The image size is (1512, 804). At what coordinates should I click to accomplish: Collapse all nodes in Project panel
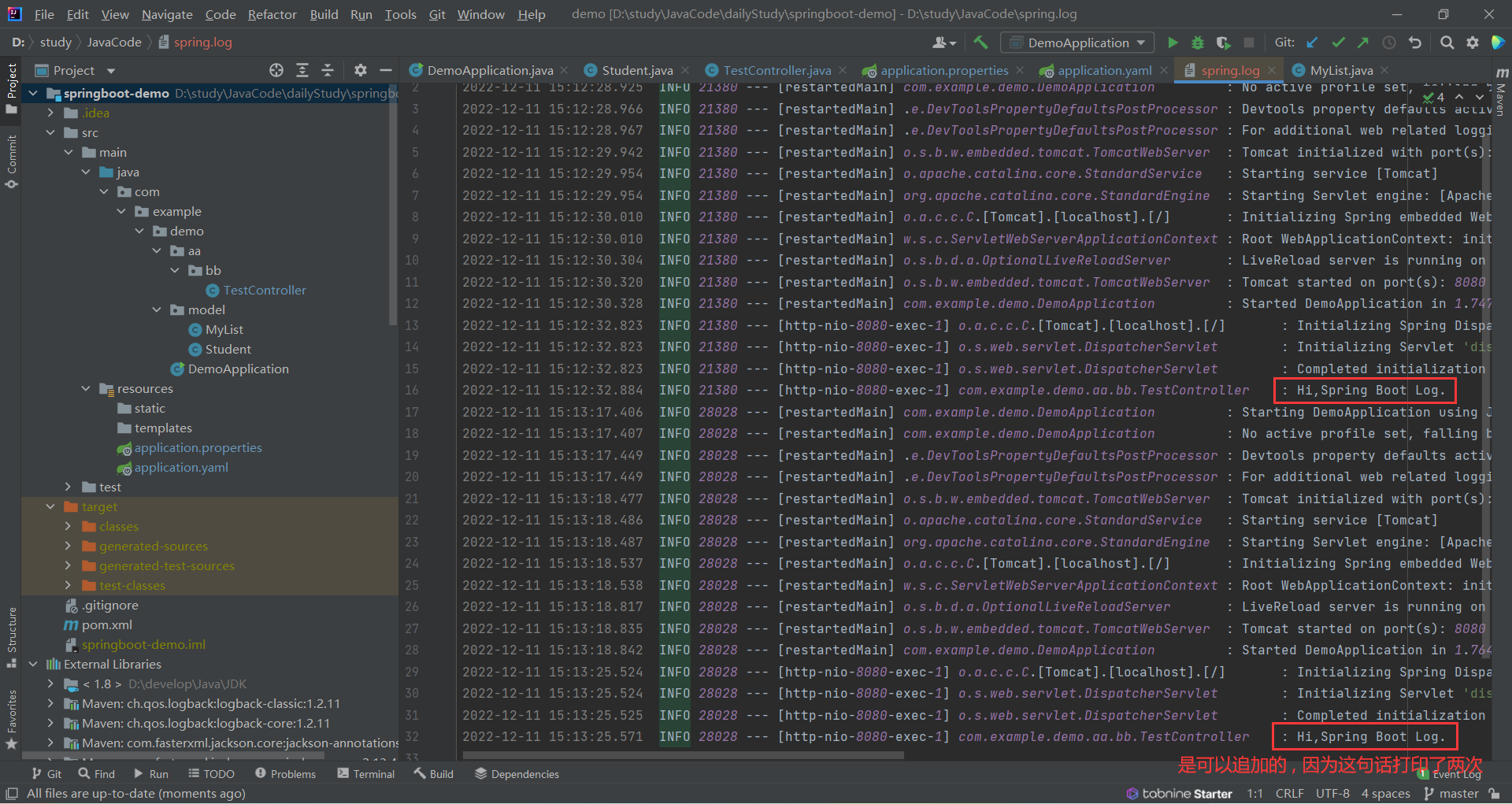tap(328, 70)
